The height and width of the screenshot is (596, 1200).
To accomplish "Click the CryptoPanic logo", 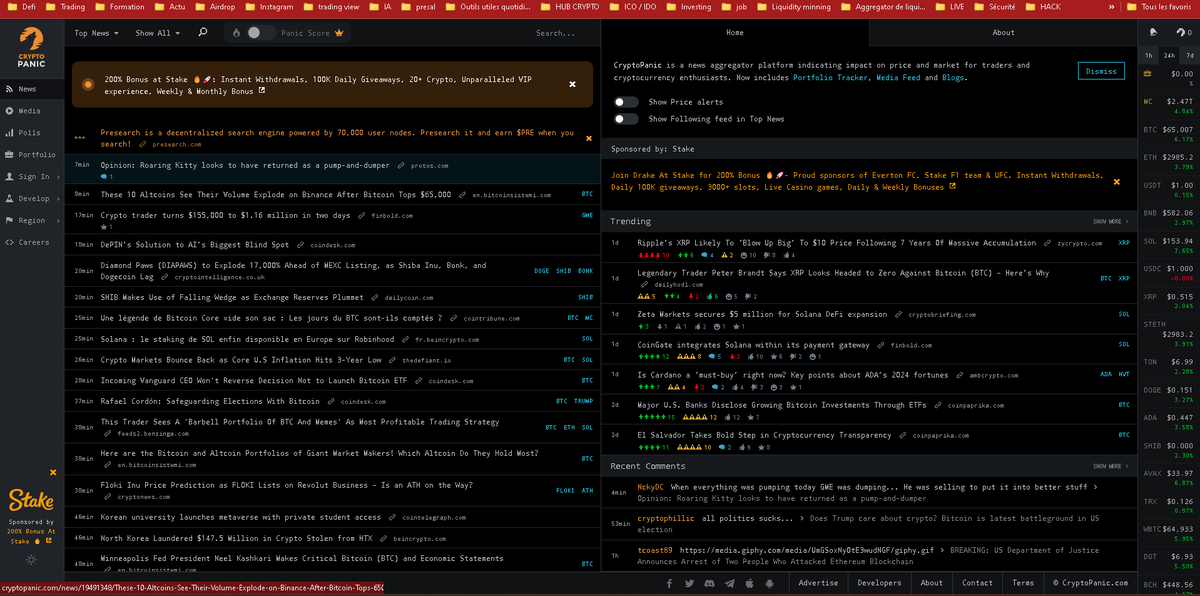I will [x=31, y=47].
